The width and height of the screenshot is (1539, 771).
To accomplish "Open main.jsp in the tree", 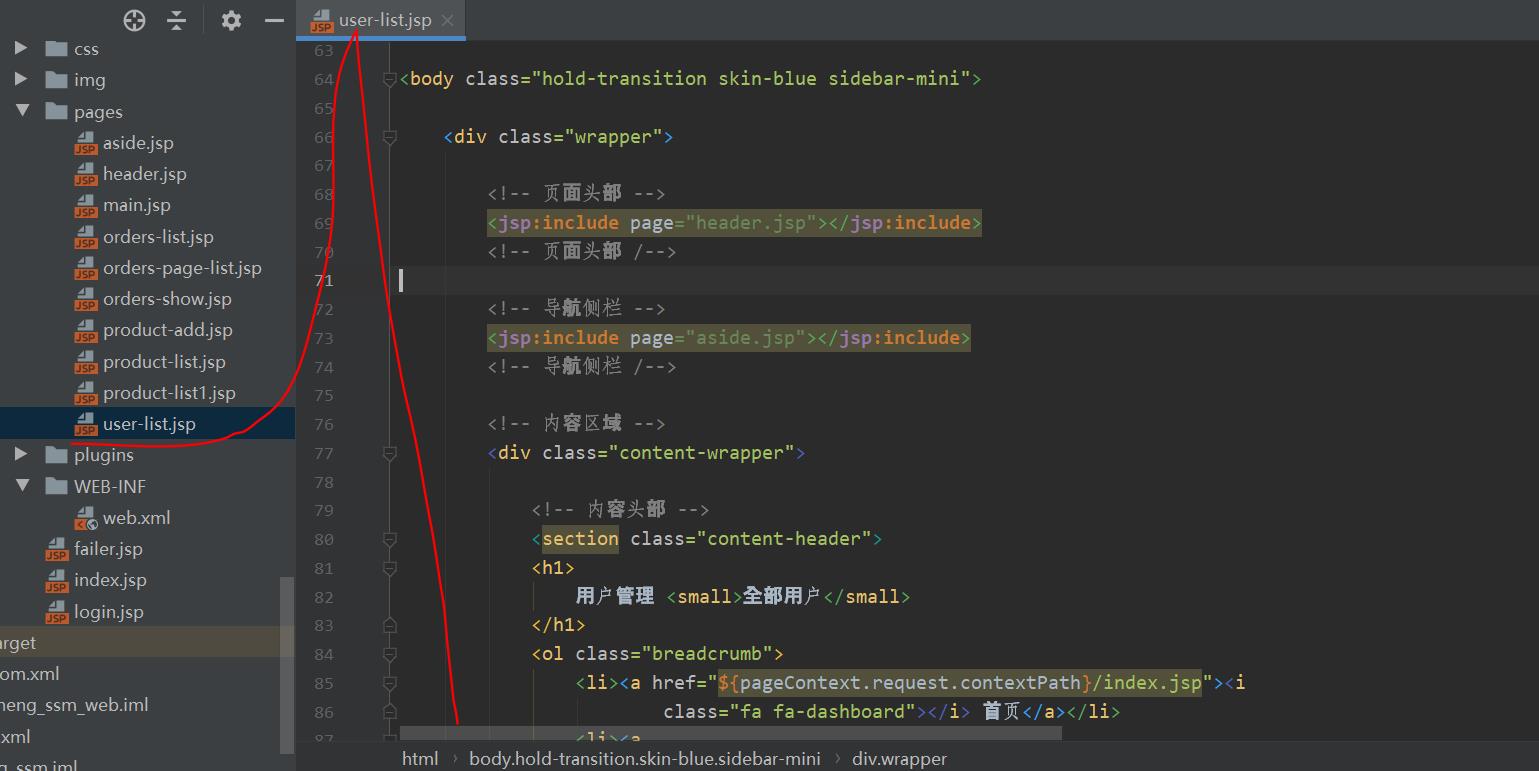I will [x=136, y=205].
